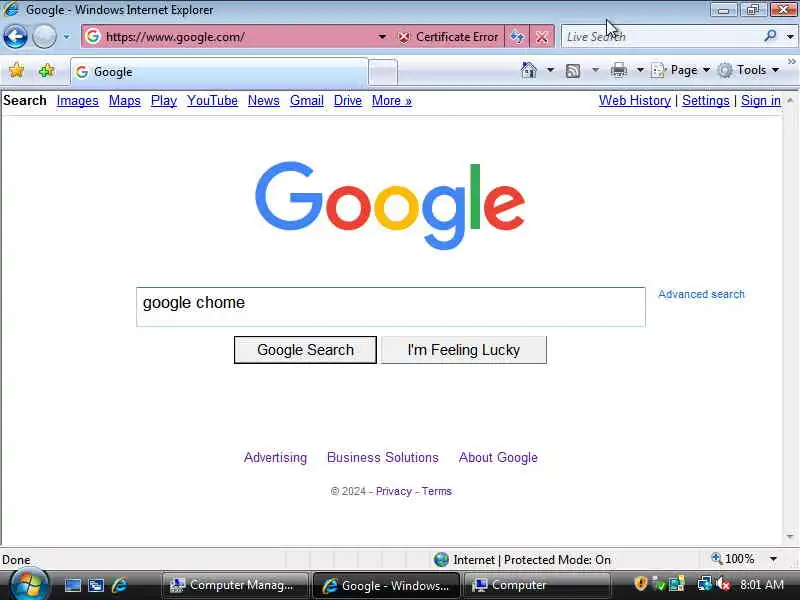Viewport: 800px width, 600px height.
Task: Expand the Feeds dropdown arrow
Action: (595, 70)
